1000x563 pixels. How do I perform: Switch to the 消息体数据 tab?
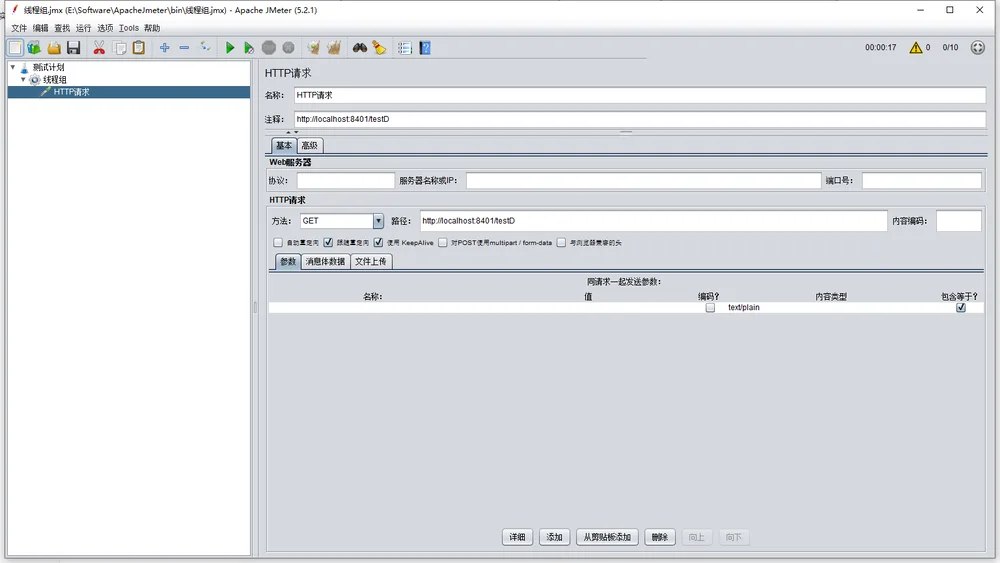[325, 261]
